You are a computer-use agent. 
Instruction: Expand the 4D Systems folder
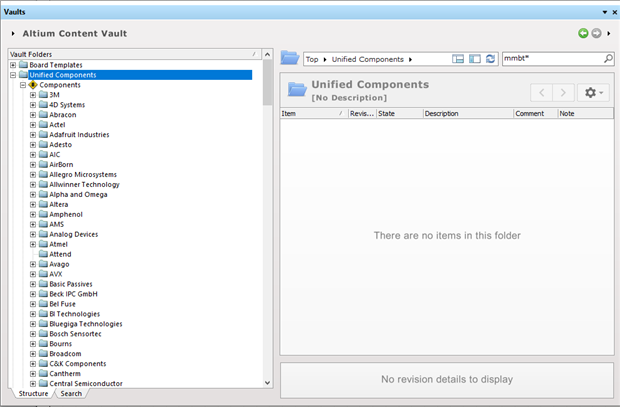coord(33,105)
